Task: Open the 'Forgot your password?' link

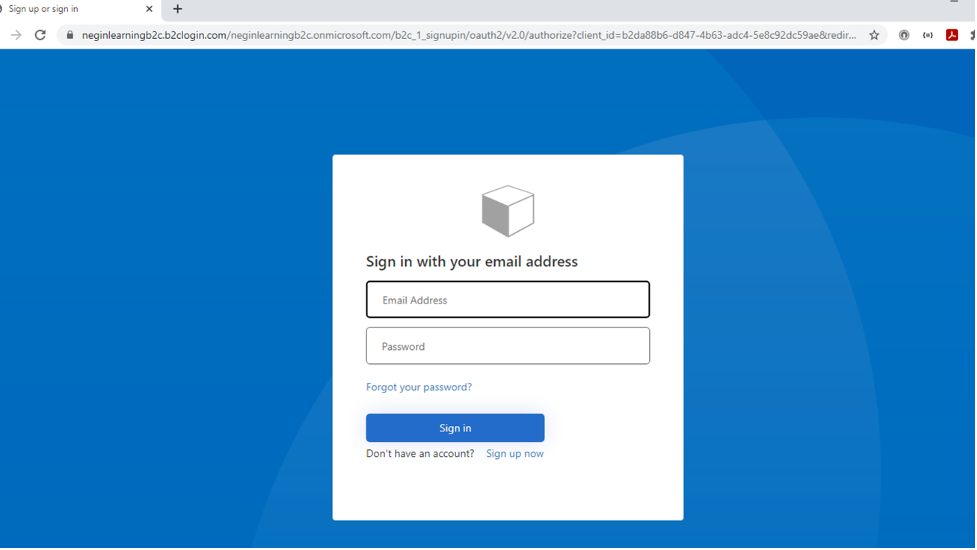Action: click(x=419, y=387)
